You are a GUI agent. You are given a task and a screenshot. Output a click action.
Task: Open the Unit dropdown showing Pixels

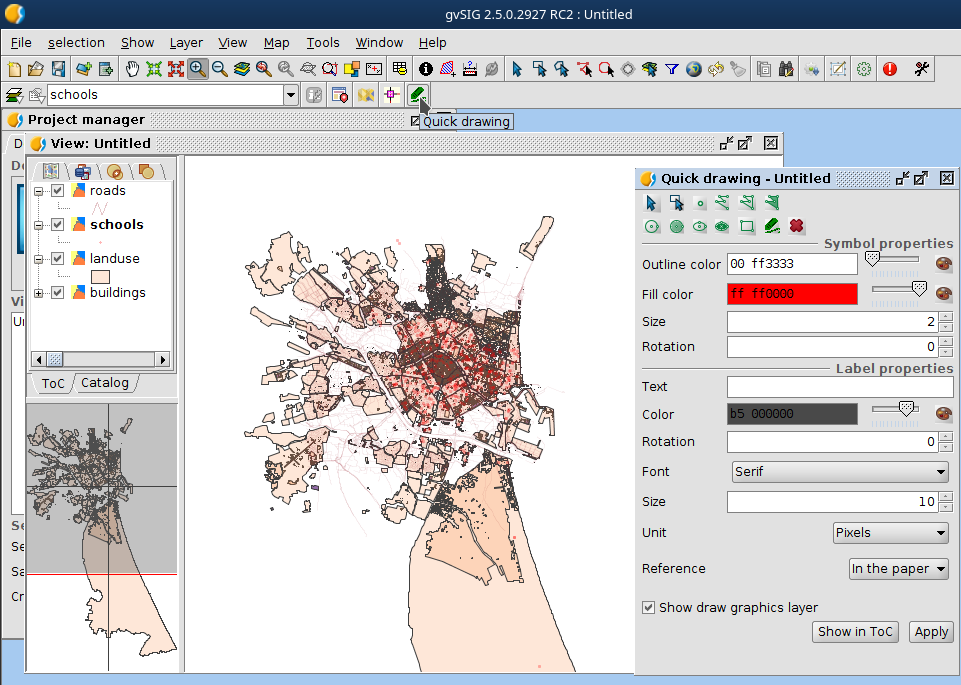[890, 533]
